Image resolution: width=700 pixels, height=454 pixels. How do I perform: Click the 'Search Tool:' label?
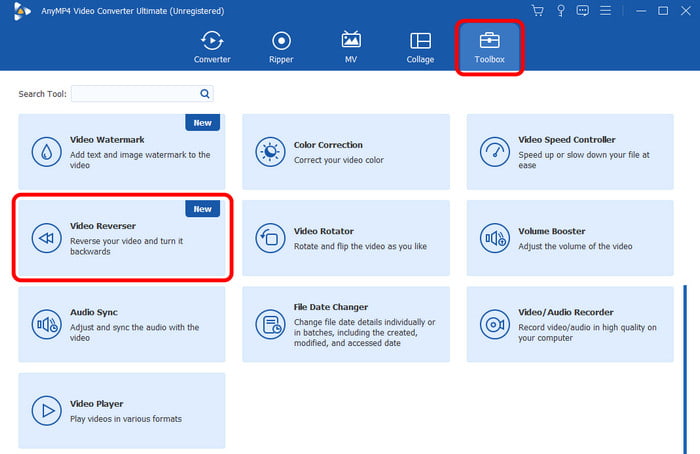tap(42, 94)
